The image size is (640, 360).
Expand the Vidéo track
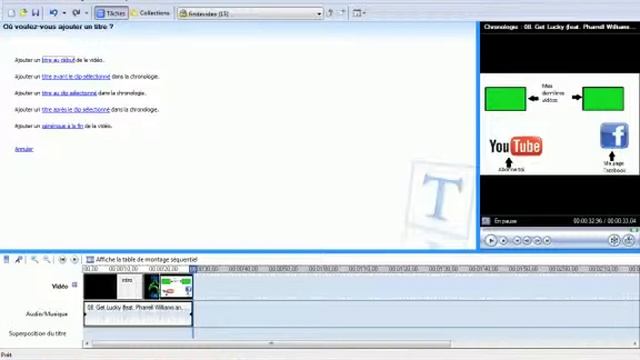[x=74, y=285]
